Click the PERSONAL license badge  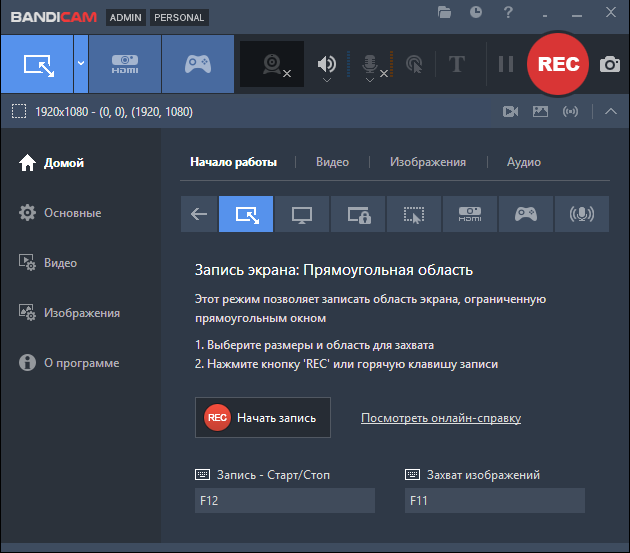coord(179,18)
